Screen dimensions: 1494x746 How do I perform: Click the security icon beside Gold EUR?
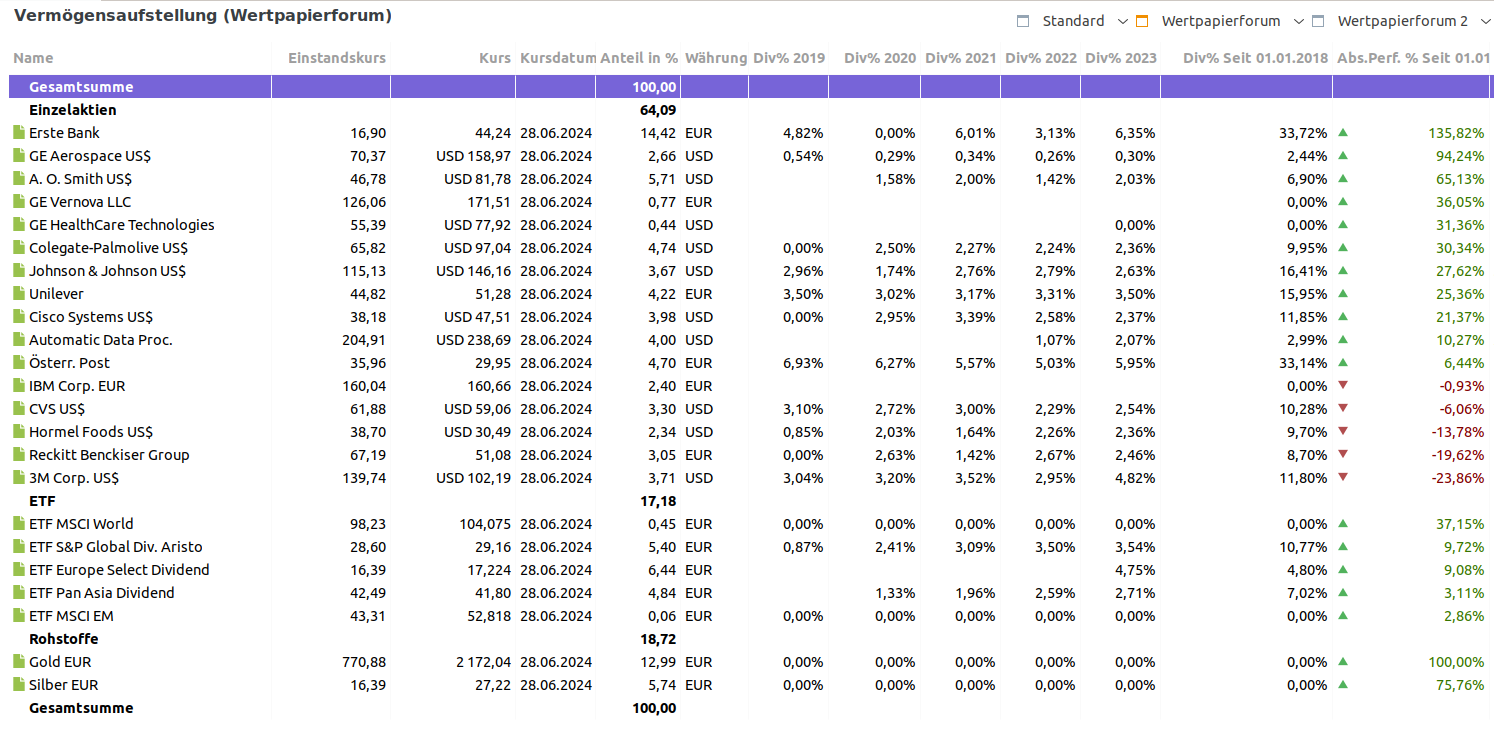pyautogui.click(x=18, y=662)
